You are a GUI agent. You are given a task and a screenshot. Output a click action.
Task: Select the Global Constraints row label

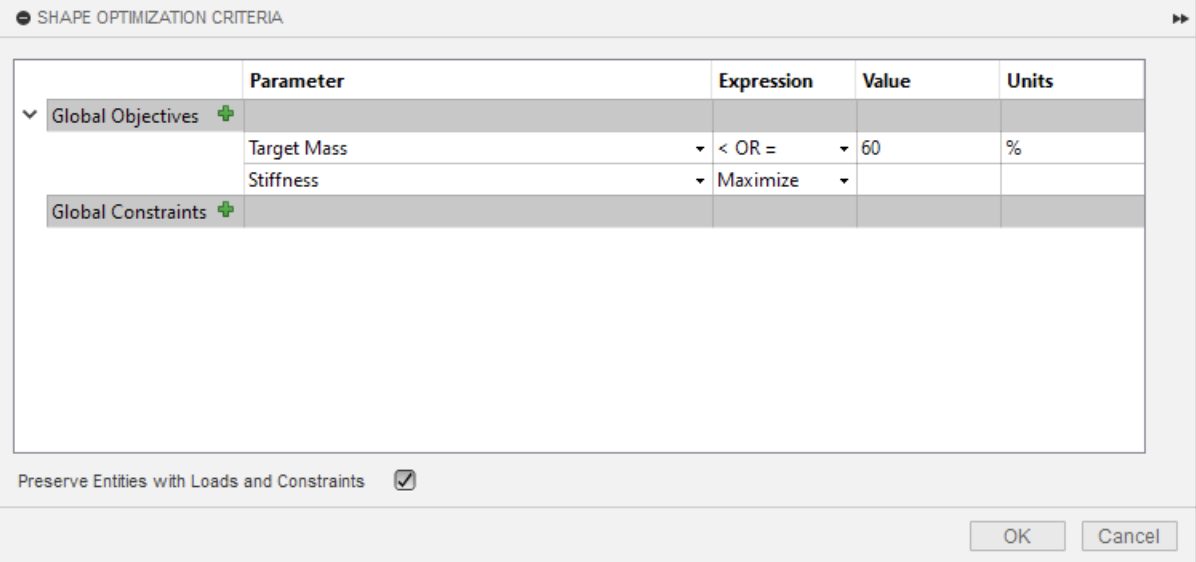coord(129,212)
